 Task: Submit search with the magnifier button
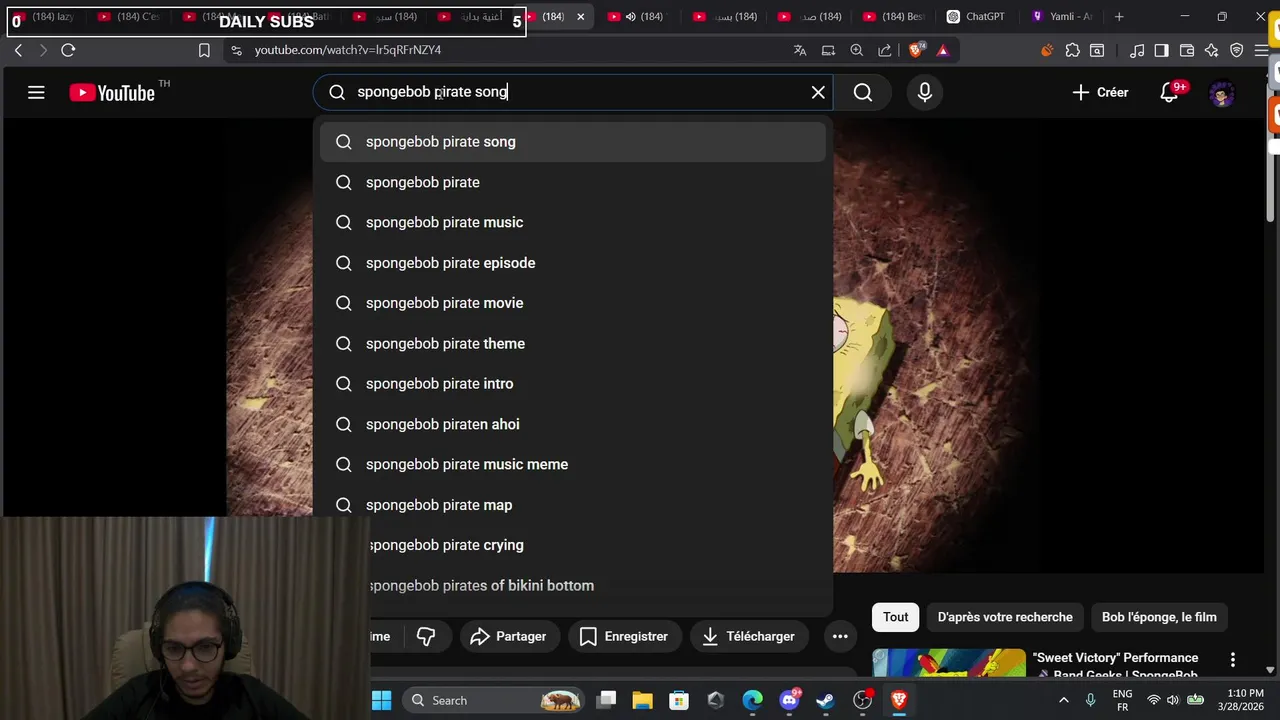click(x=863, y=92)
